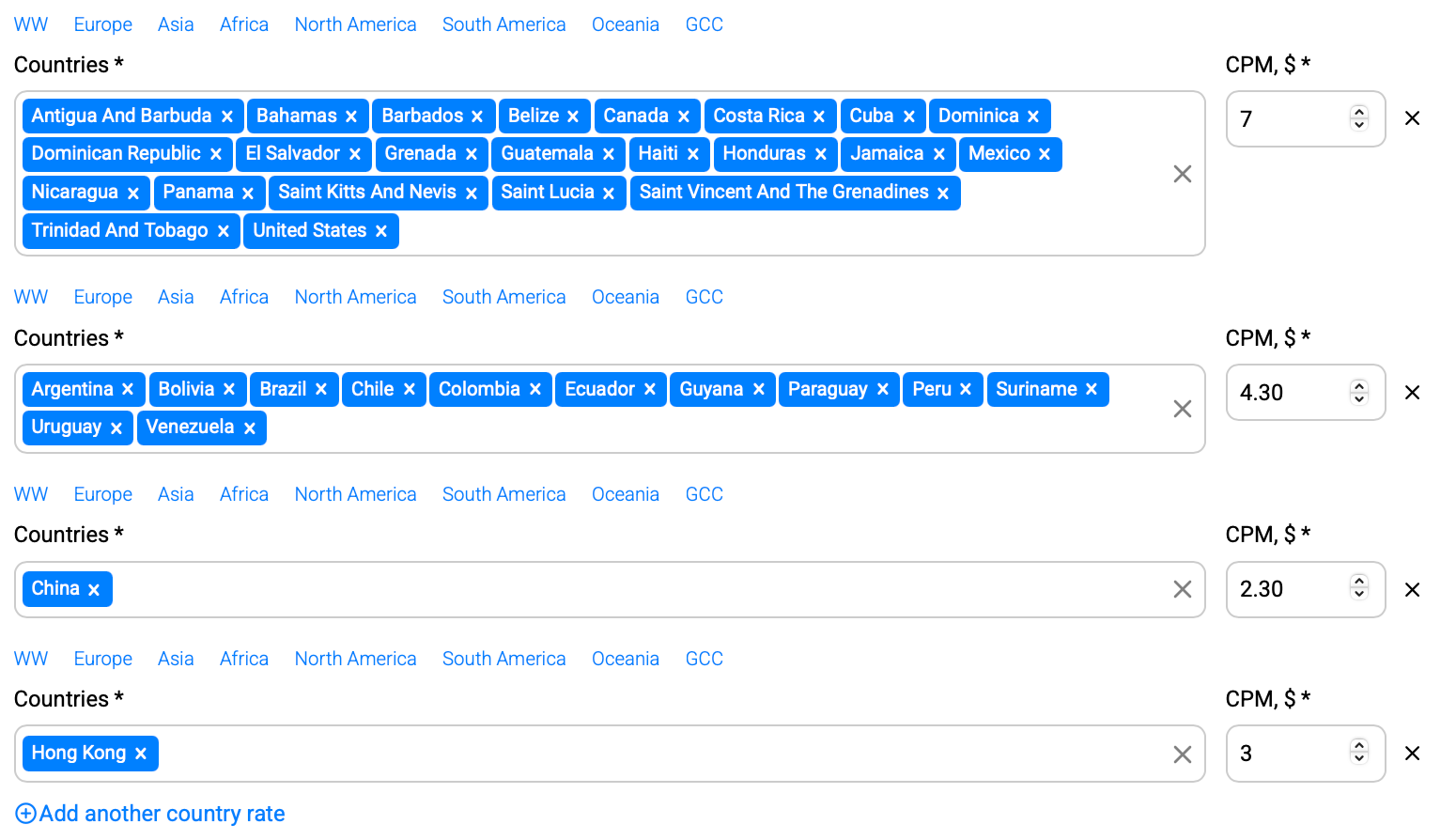Delete the Hong Kong country tag
This screenshot has height=840, width=1456.
click(141, 754)
